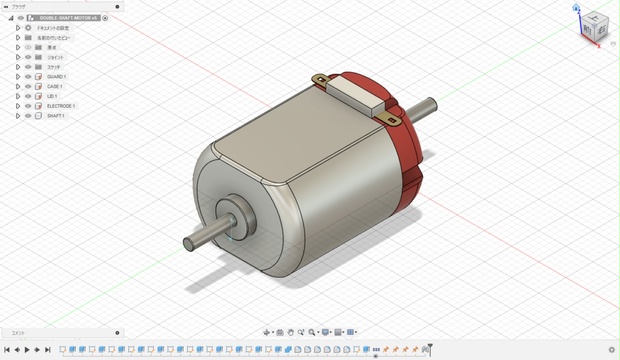The image size is (620, 360).
Task: Click the CASE:1 component icon
Action: coord(38,86)
